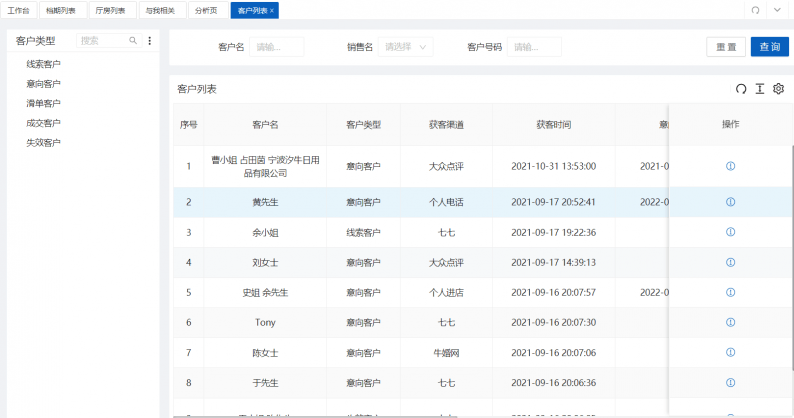
Task: Select 意向客户 in the customer type tree
Action: 44,84
